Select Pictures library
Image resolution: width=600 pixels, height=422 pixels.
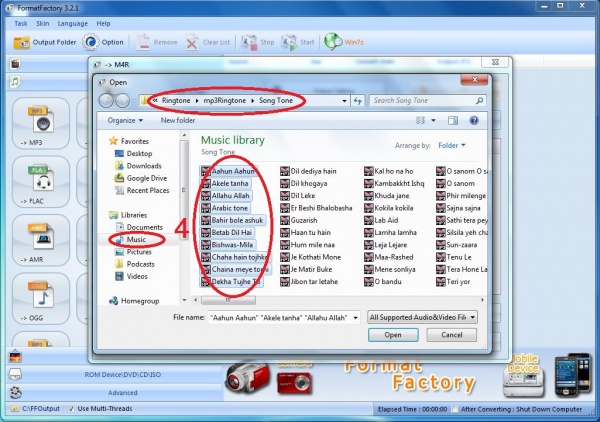tap(133, 252)
